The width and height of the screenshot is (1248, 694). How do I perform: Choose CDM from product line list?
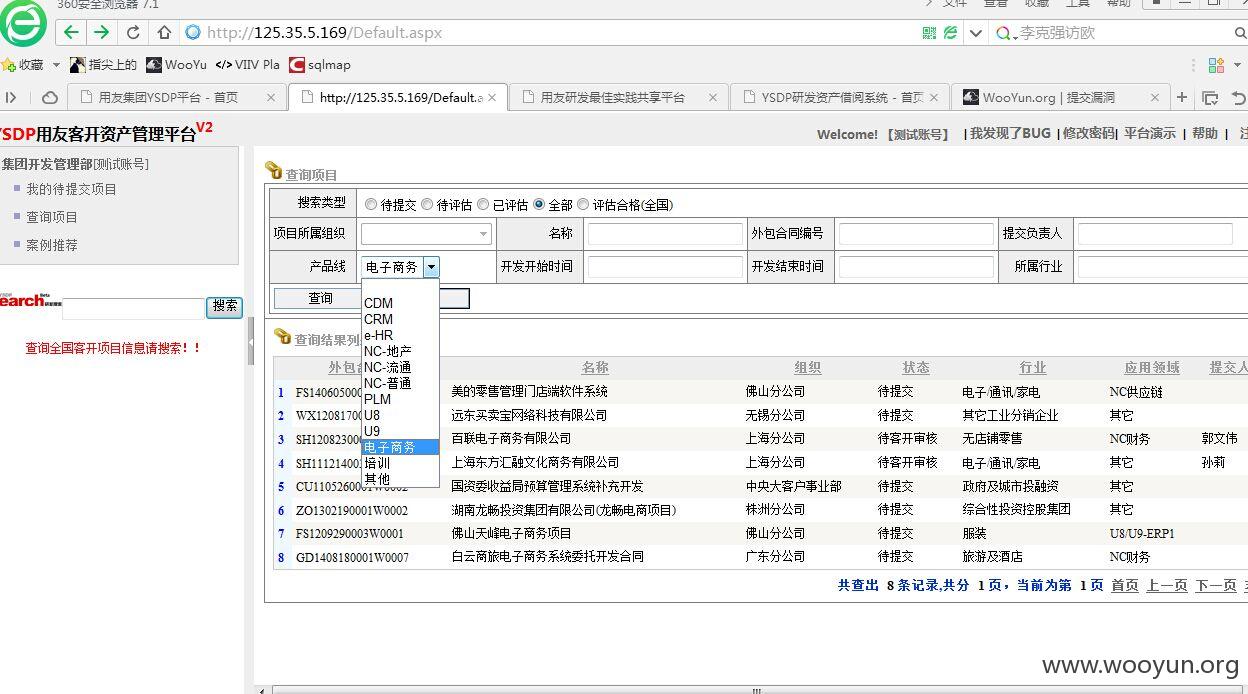click(x=400, y=303)
